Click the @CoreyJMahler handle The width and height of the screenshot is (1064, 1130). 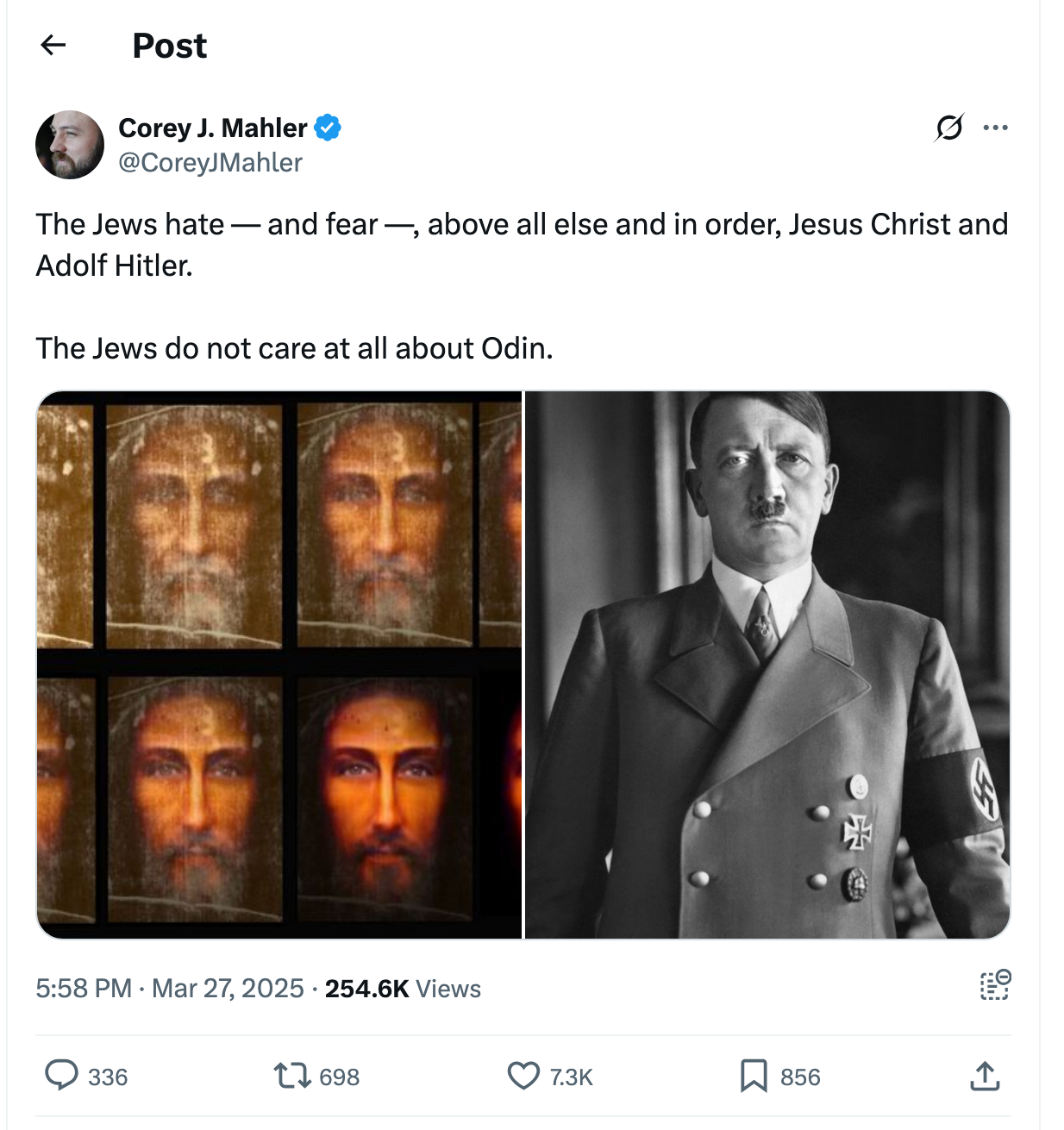[x=210, y=163]
